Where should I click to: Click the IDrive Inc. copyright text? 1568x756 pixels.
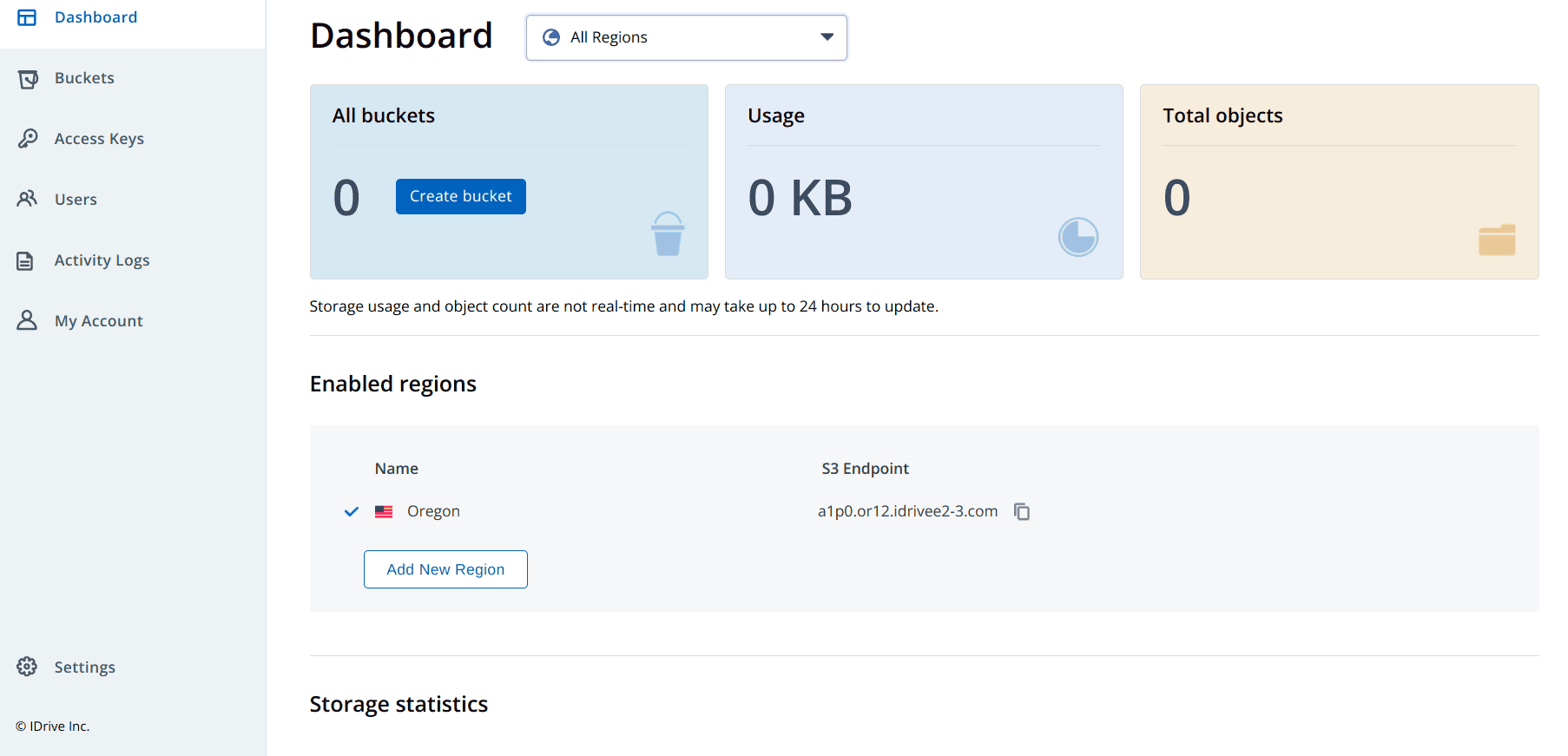(x=53, y=726)
